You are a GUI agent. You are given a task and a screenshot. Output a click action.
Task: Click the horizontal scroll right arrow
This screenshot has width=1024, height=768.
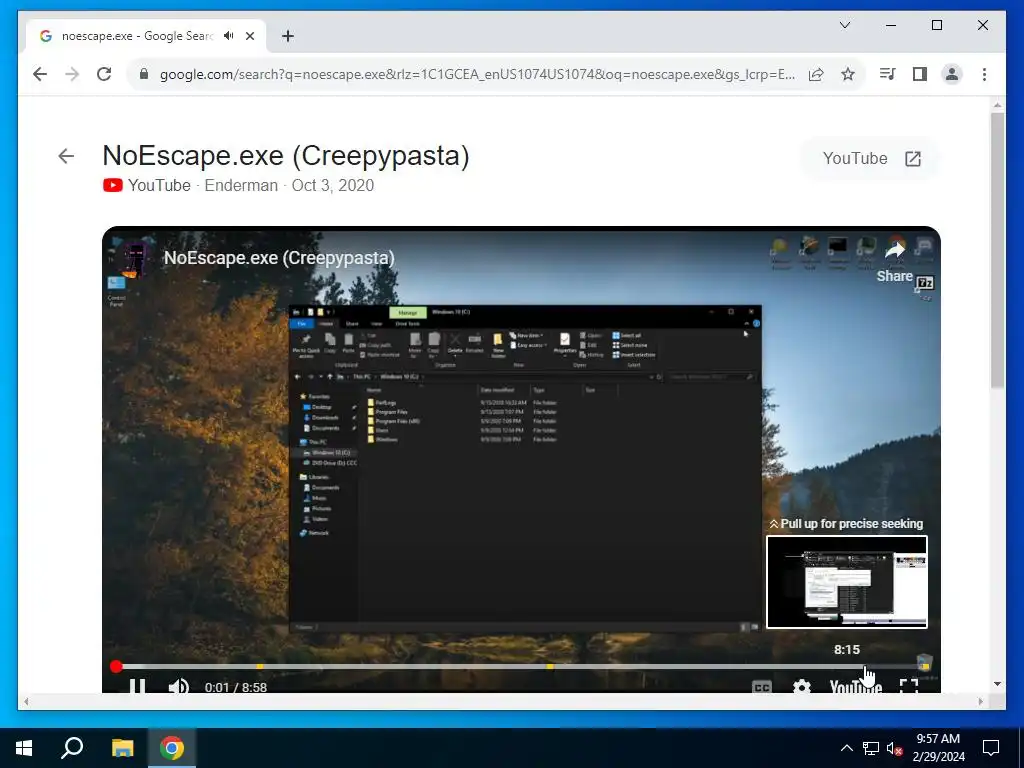click(x=980, y=701)
